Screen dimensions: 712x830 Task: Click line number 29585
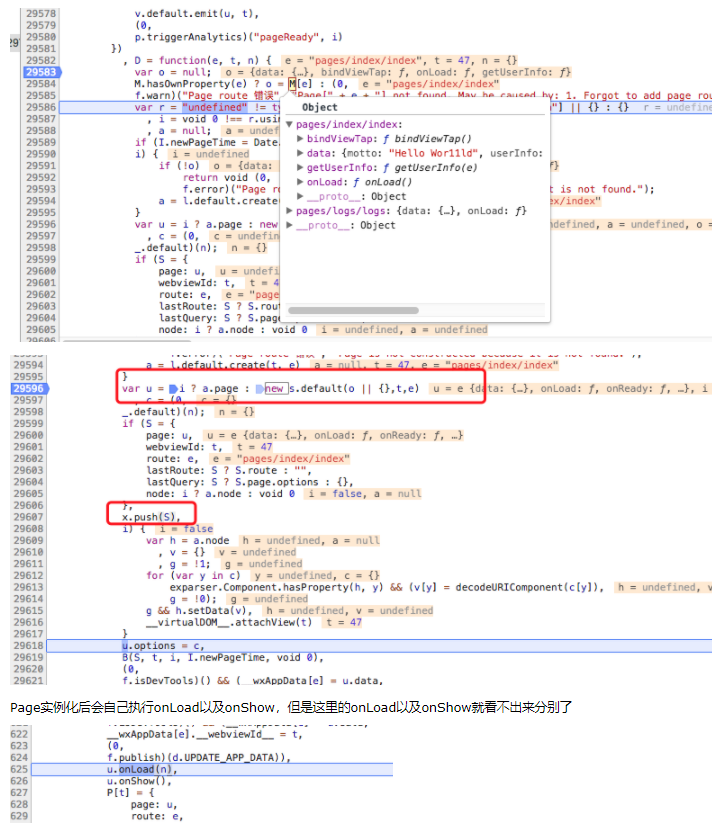click(41, 95)
